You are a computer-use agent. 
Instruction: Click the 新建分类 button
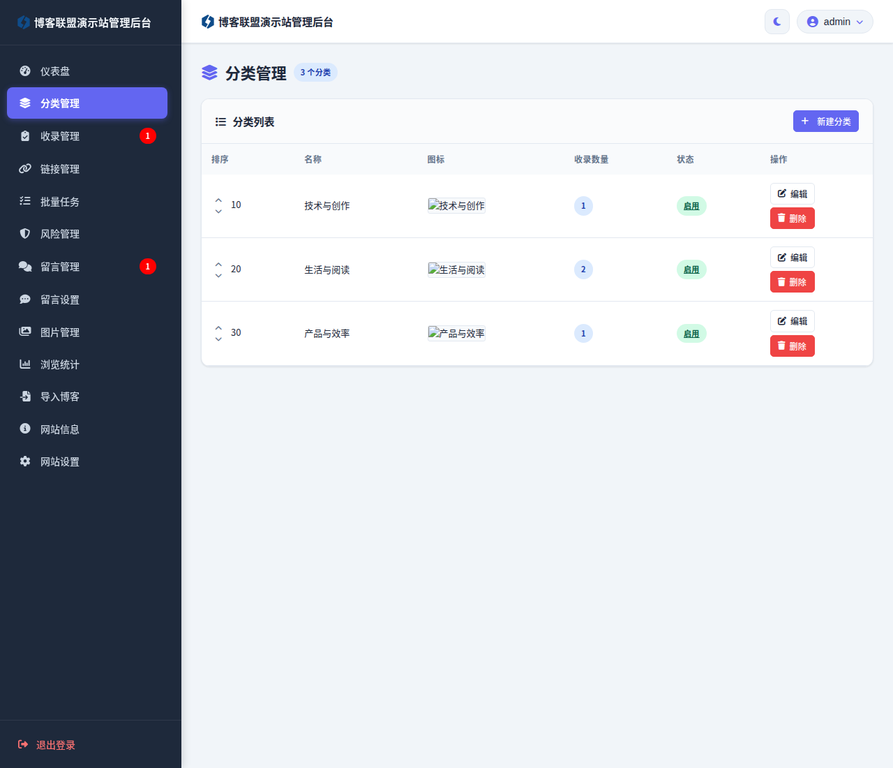click(x=826, y=121)
